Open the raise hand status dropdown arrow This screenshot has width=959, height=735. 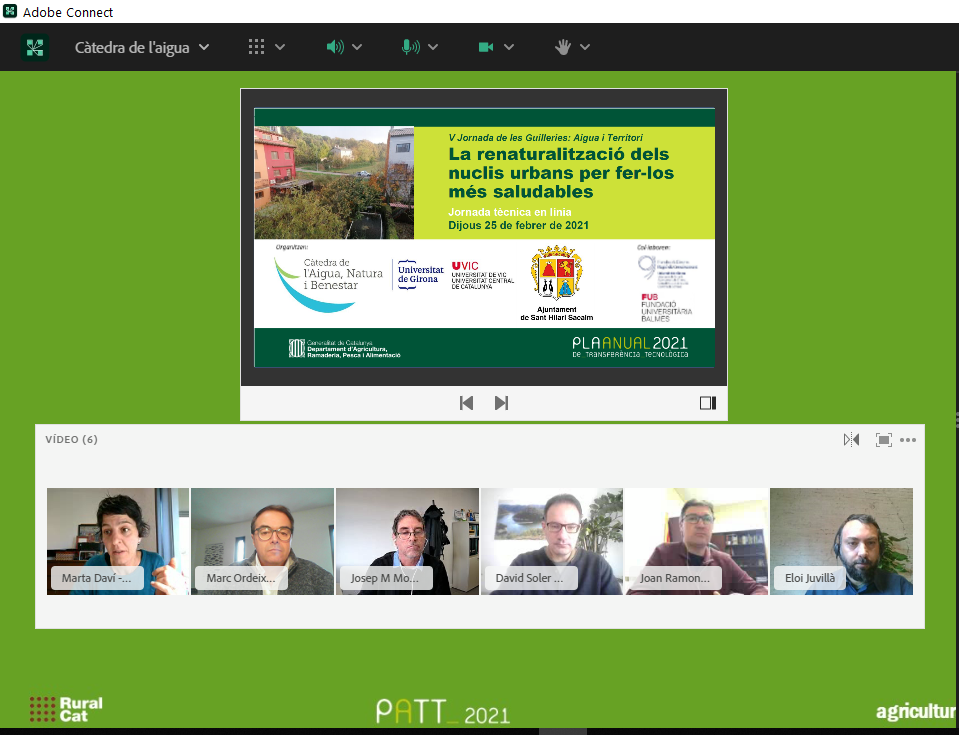pyautogui.click(x=585, y=47)
